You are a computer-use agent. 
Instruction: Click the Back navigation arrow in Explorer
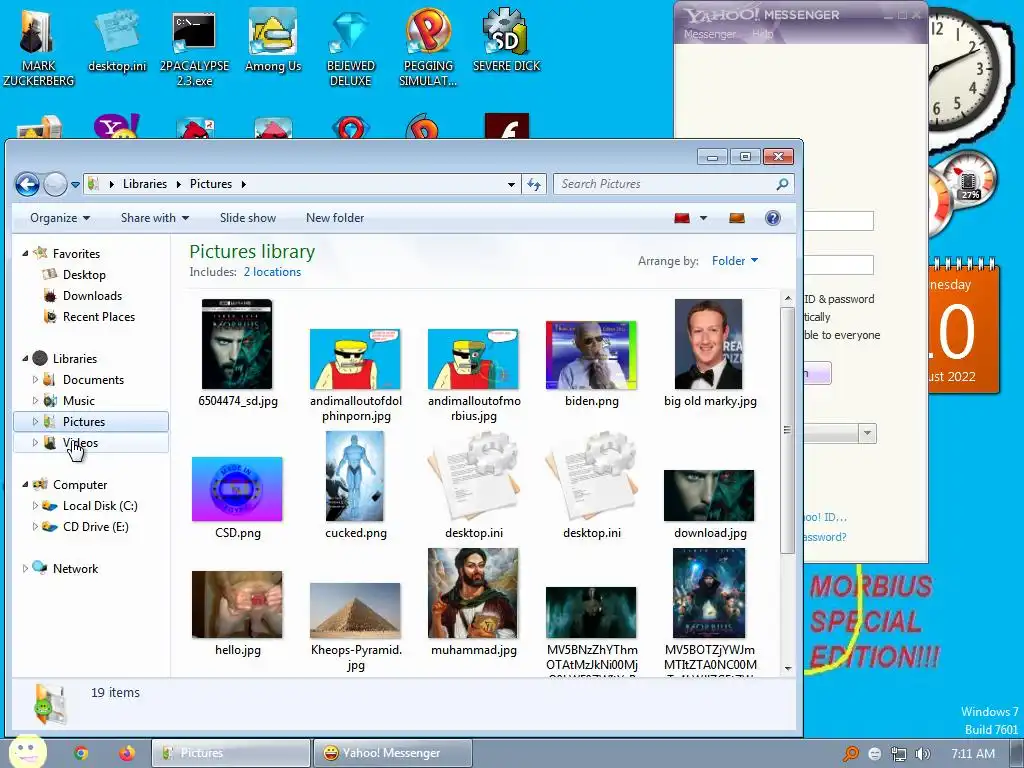click(x=27, y=184)
